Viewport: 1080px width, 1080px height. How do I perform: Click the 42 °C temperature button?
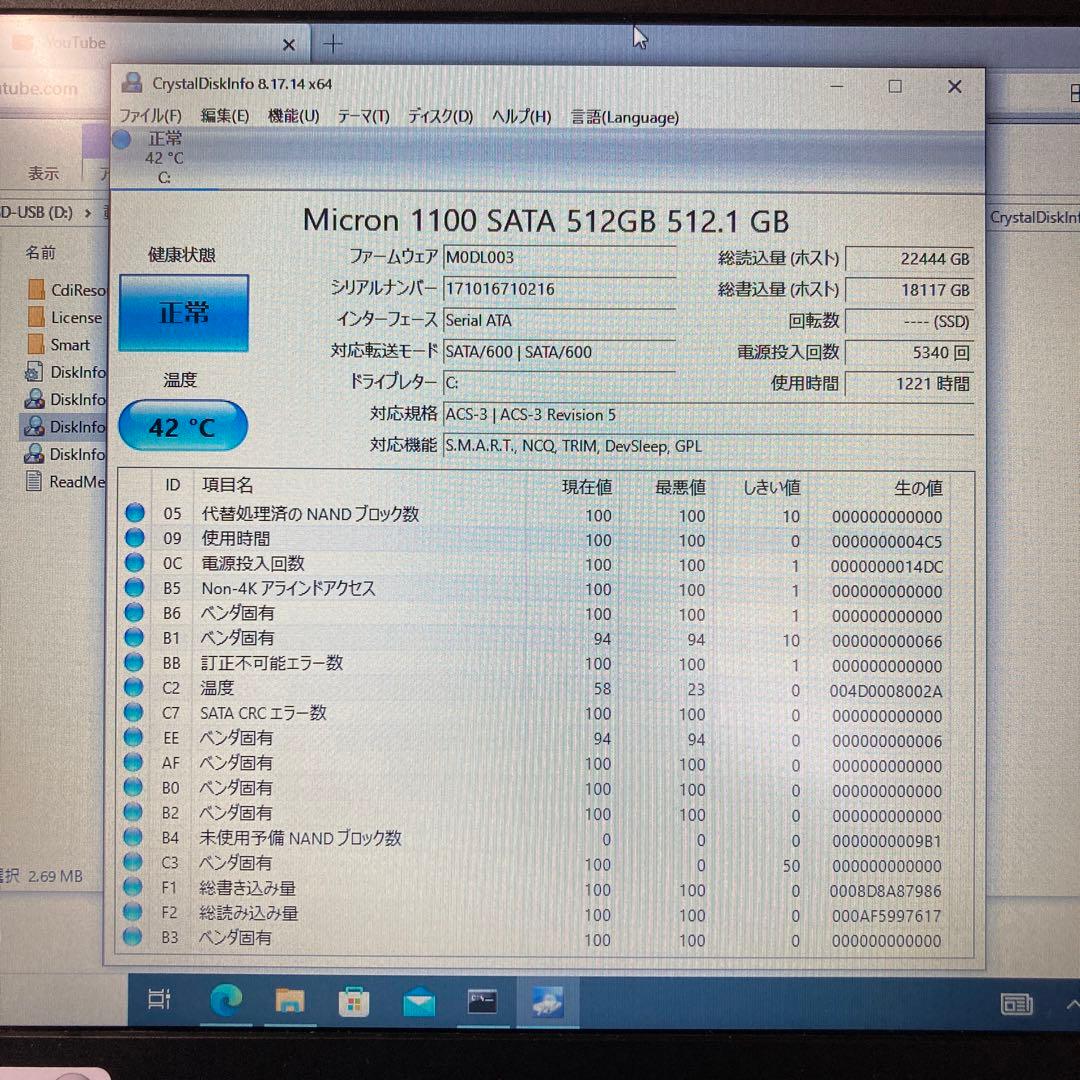(x=183, y=425)
